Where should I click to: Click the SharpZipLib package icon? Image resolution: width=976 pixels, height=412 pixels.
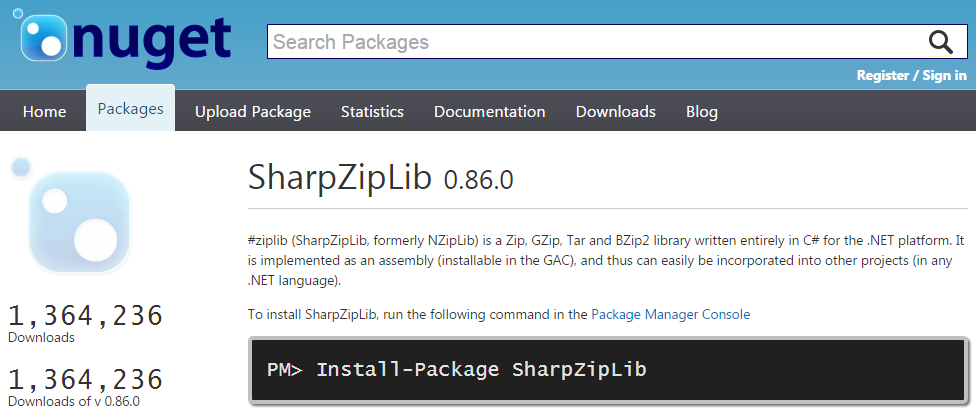point(71,217)
